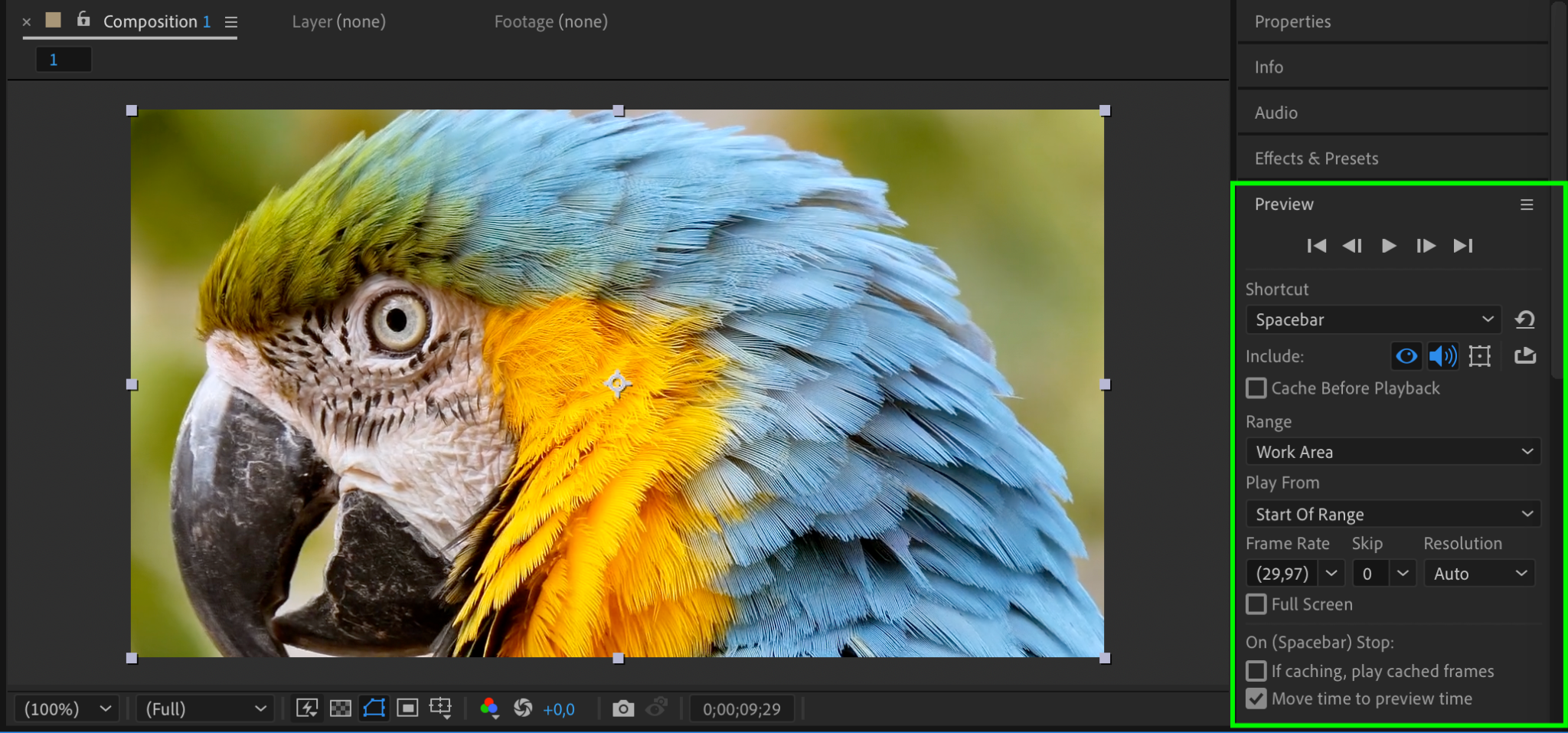Click the Play preview button
The width and height of the screenshot is (1568, 733).
pyautogui.click(x=1388, y=246)
